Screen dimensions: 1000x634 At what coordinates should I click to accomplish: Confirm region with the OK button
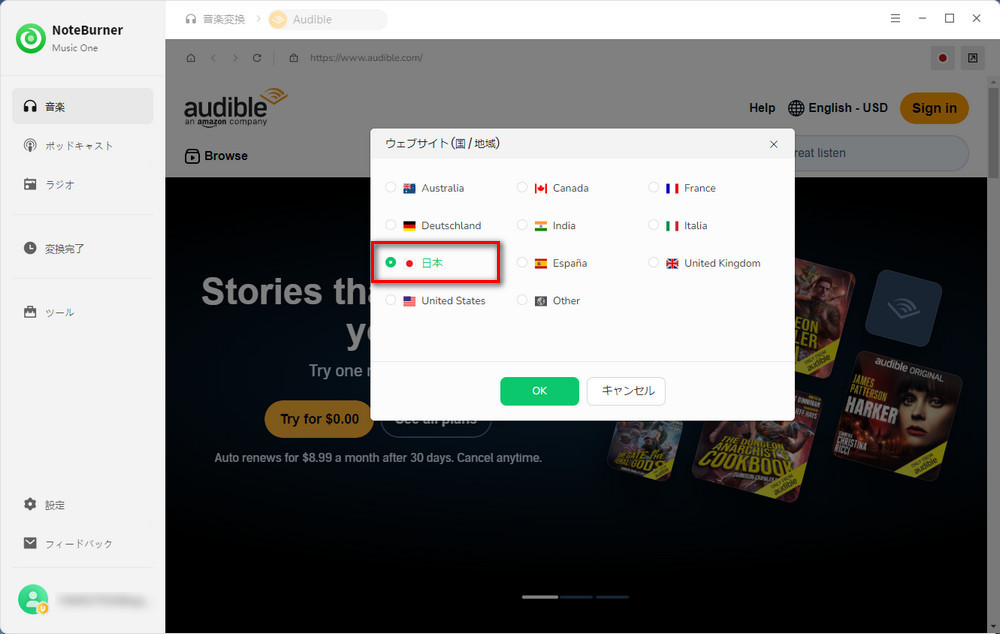(540, 391)
